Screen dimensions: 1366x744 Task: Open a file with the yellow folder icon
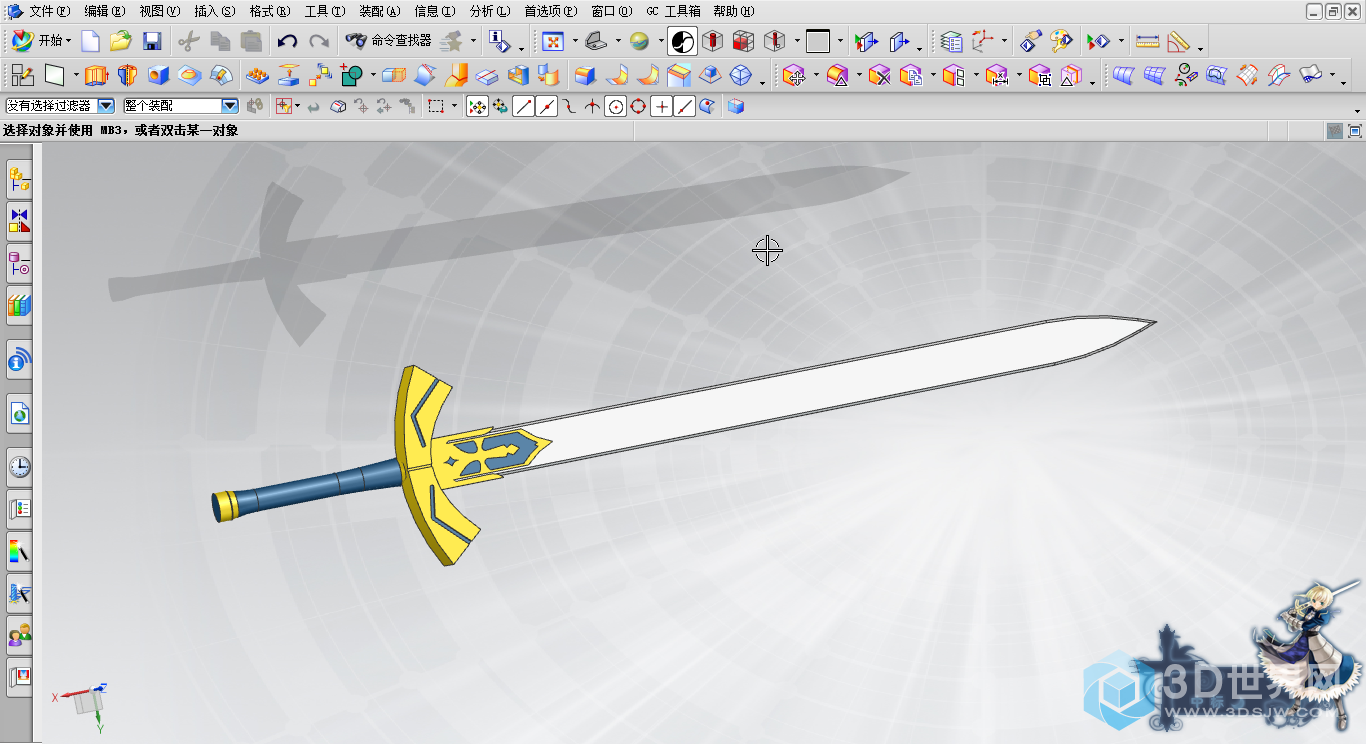tap(121, 41)
